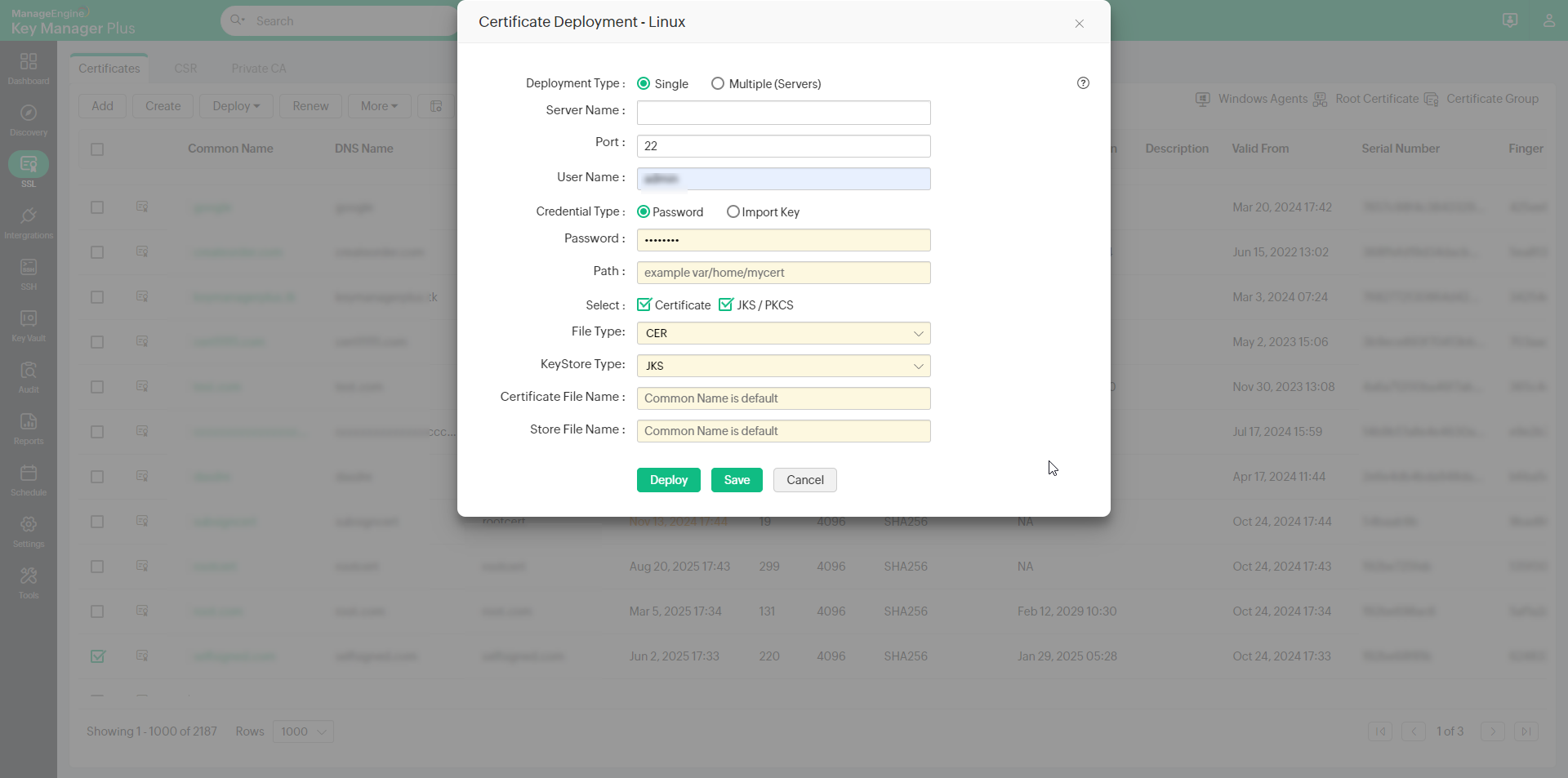Click the column chooser icon beside More
1568x778 pixels.
coord(436,106)
